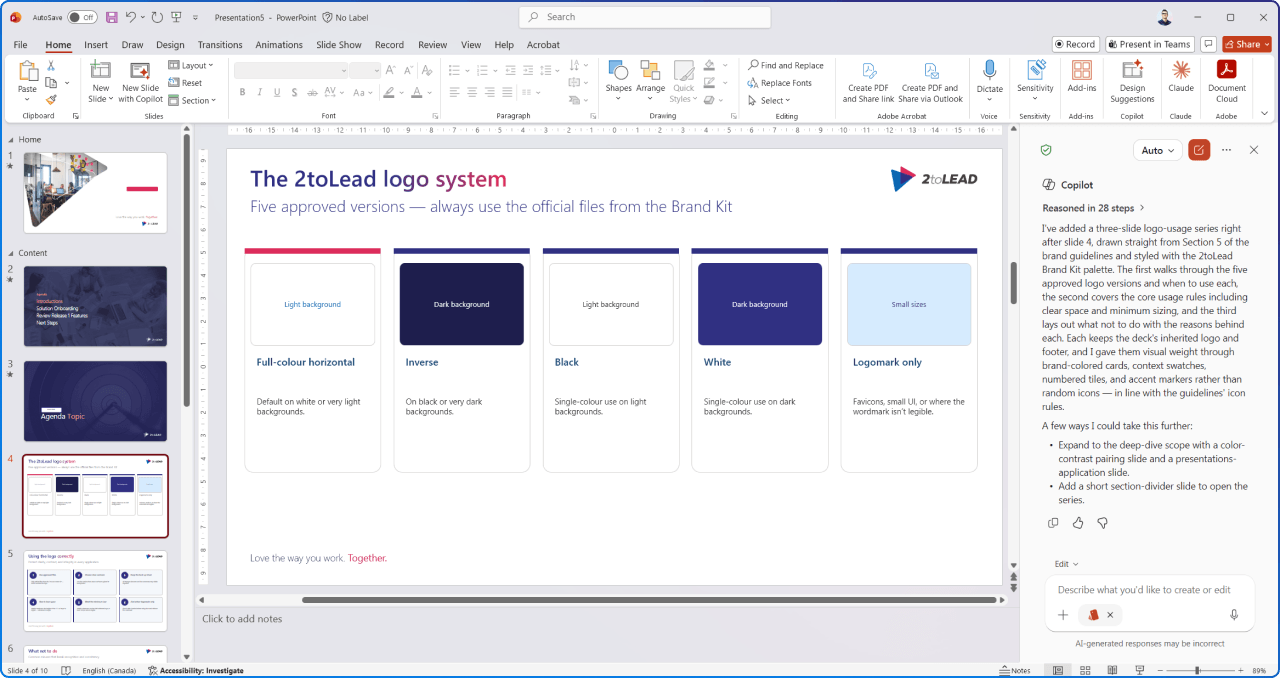The image size is (1280, 678).
Task: Click the Shape Fill paint bucket
Action: click(x=709, y=66)
